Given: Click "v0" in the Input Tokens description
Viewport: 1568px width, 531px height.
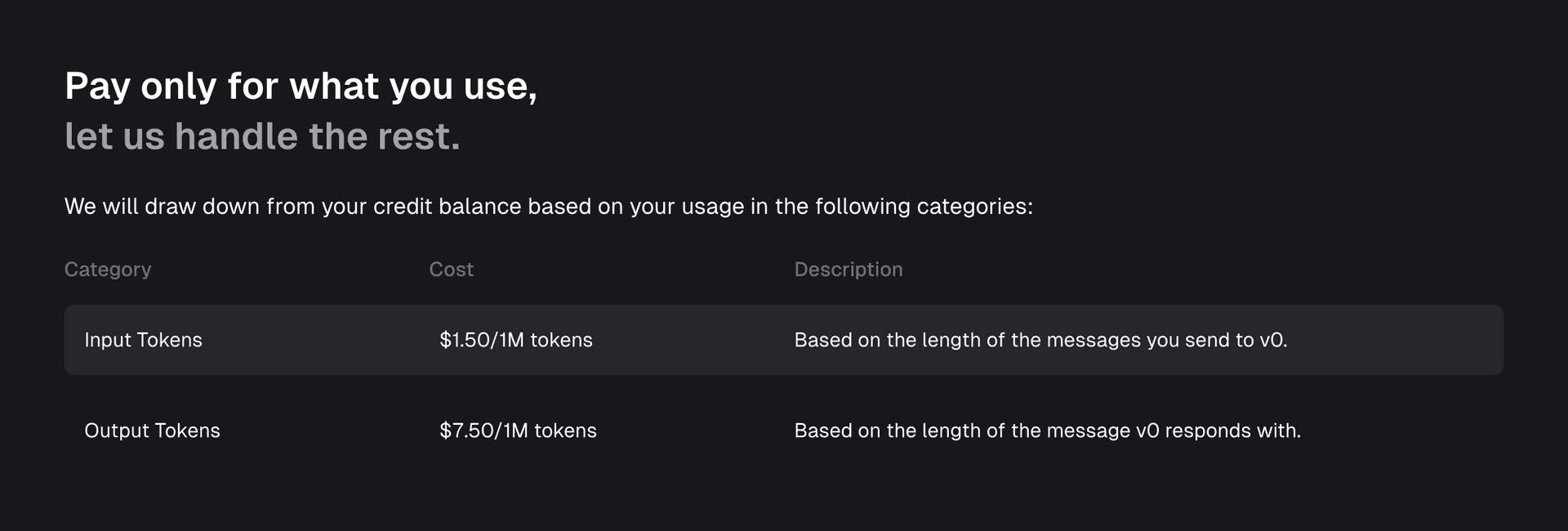Looking at the screenshot, I should point(1273,340).
